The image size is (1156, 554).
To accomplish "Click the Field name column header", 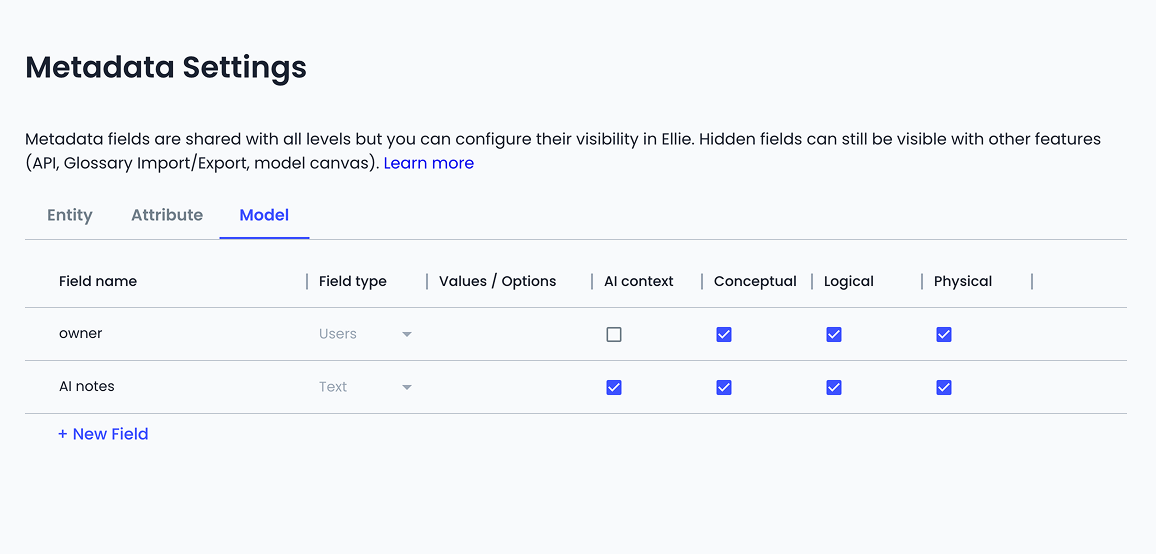I will (98, 281).
